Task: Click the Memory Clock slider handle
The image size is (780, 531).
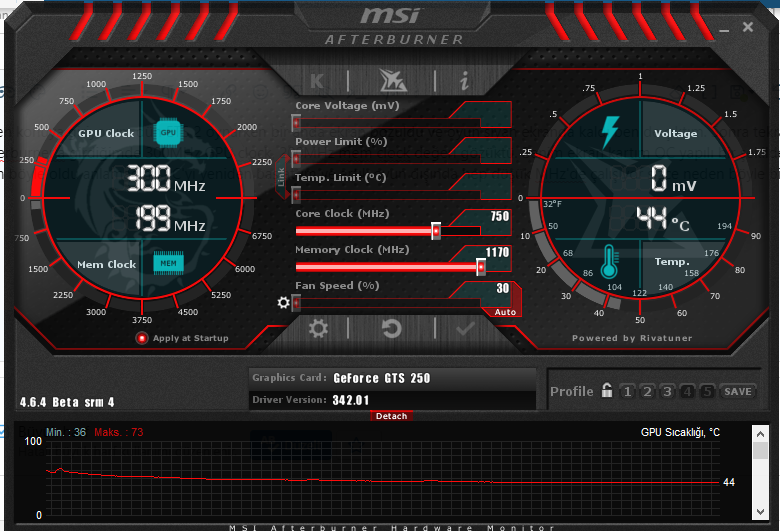Action: (481, 267)
